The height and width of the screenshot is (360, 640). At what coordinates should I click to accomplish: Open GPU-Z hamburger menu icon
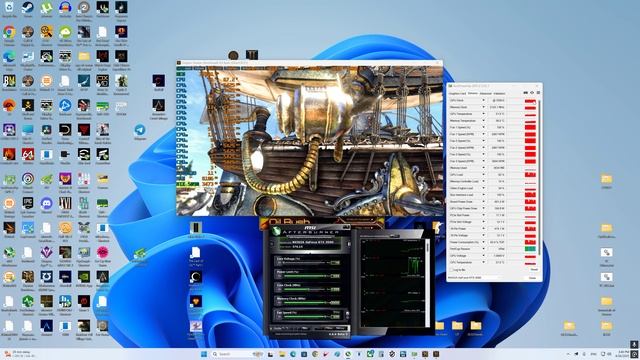pos(538,93)
